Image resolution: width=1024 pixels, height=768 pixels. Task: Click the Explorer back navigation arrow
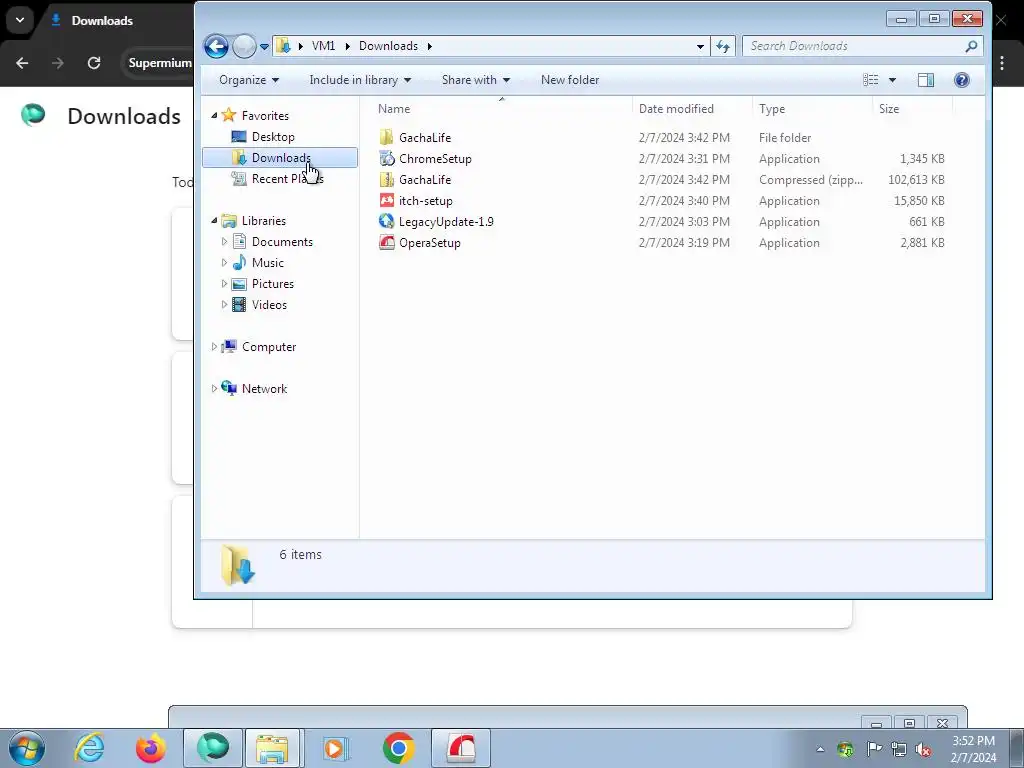[x=216, y=46]
